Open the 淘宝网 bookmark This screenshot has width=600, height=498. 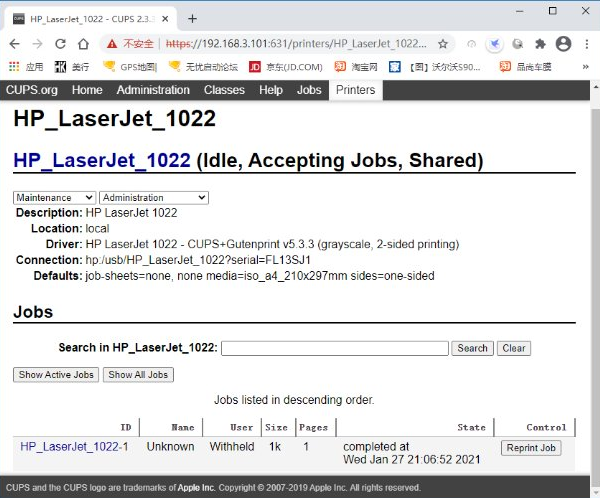click(356, 67)
